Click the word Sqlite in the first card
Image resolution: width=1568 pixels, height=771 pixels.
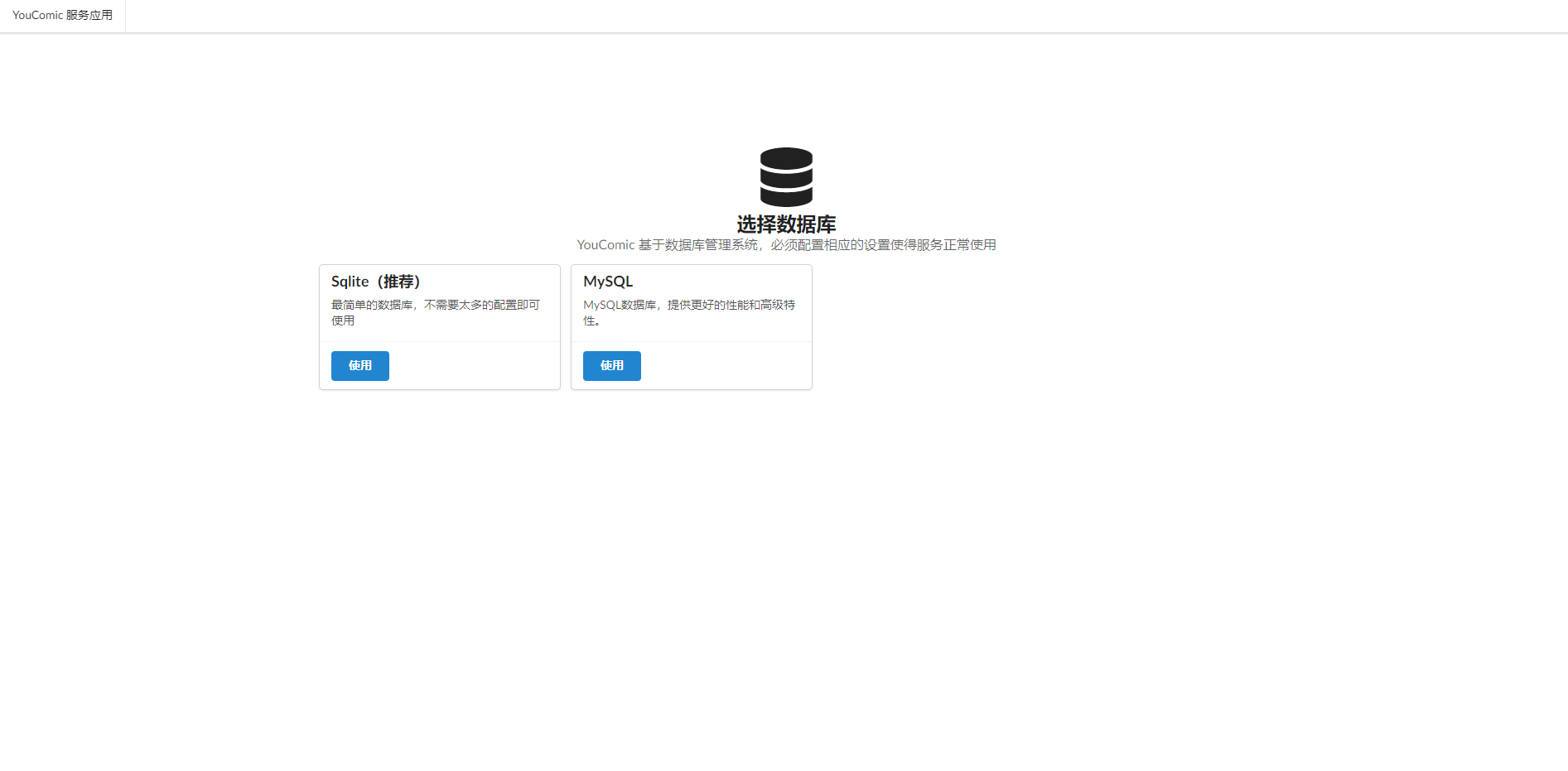(x=350, y=282)
